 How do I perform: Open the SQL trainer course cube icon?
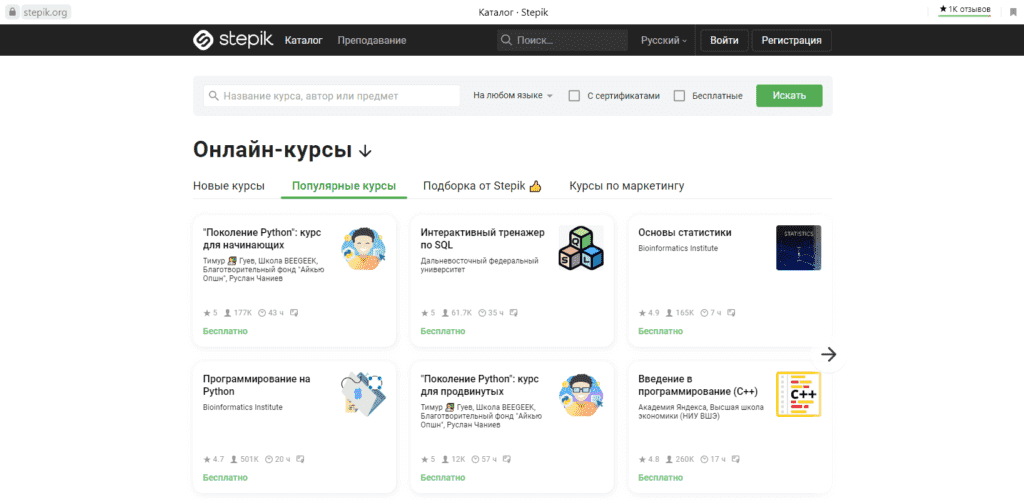pyautogui.click(x=581, y=248)
